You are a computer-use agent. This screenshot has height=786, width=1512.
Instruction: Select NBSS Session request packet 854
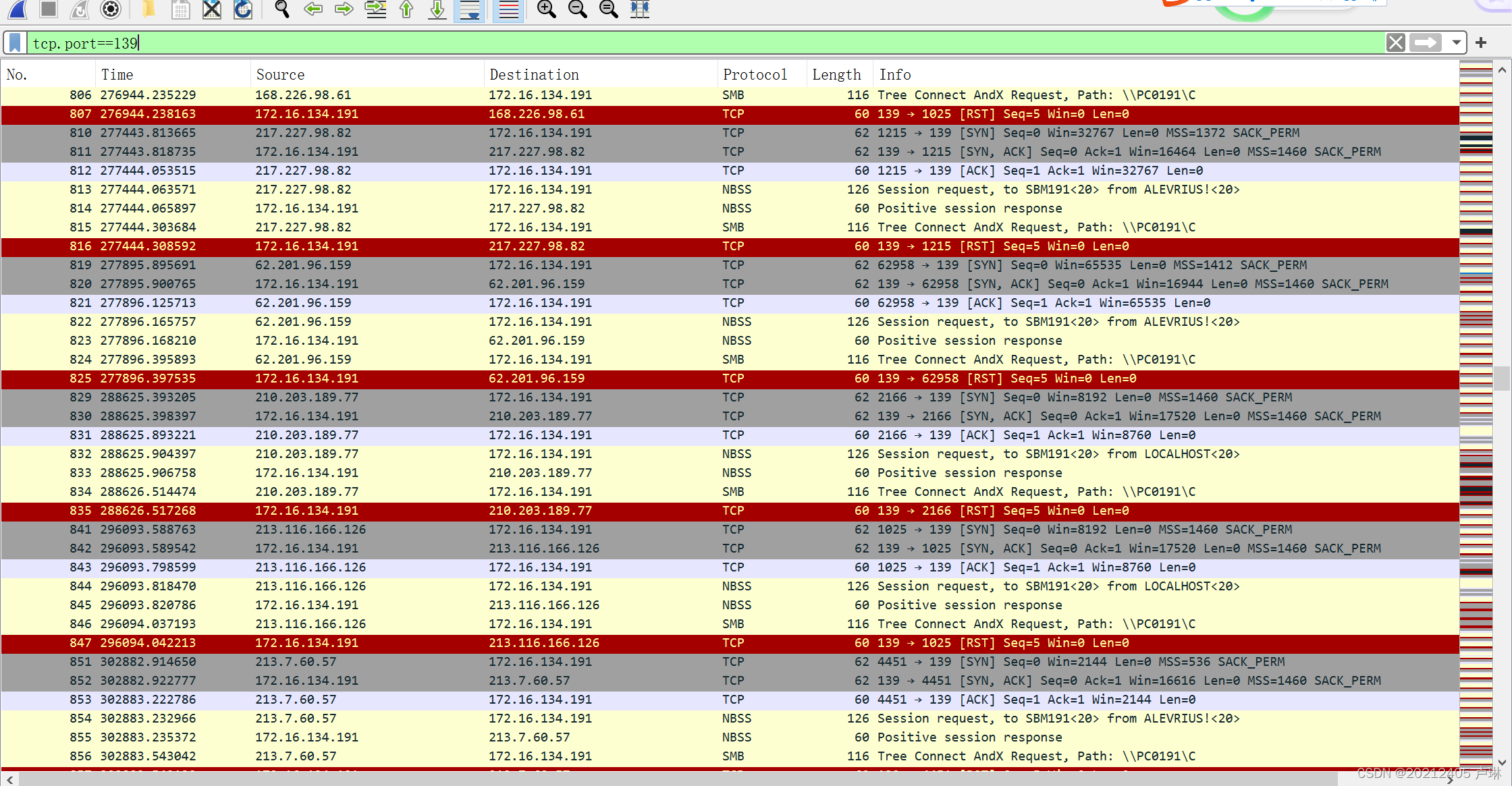730,719
